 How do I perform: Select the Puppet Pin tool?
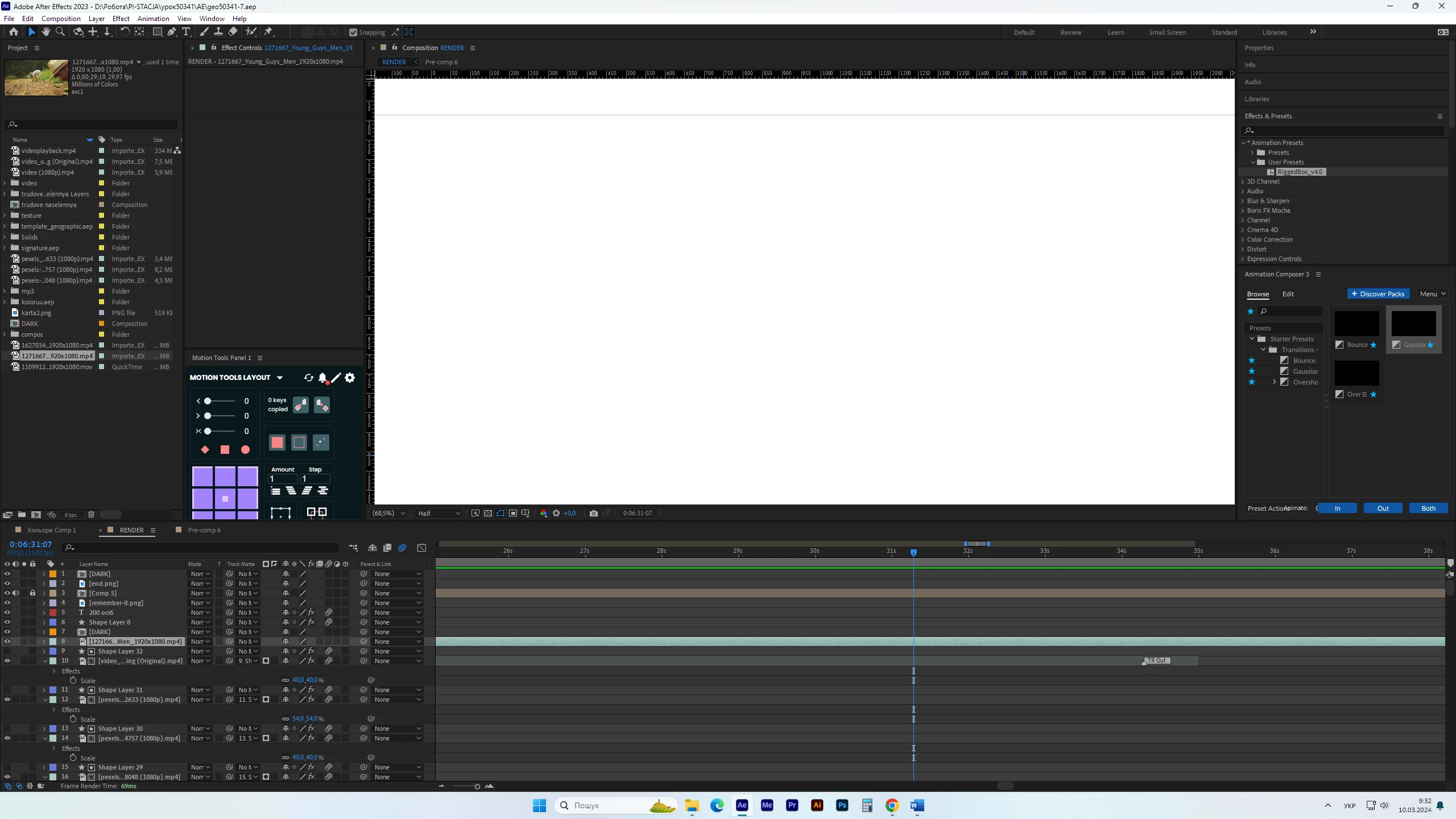point(268,32)
